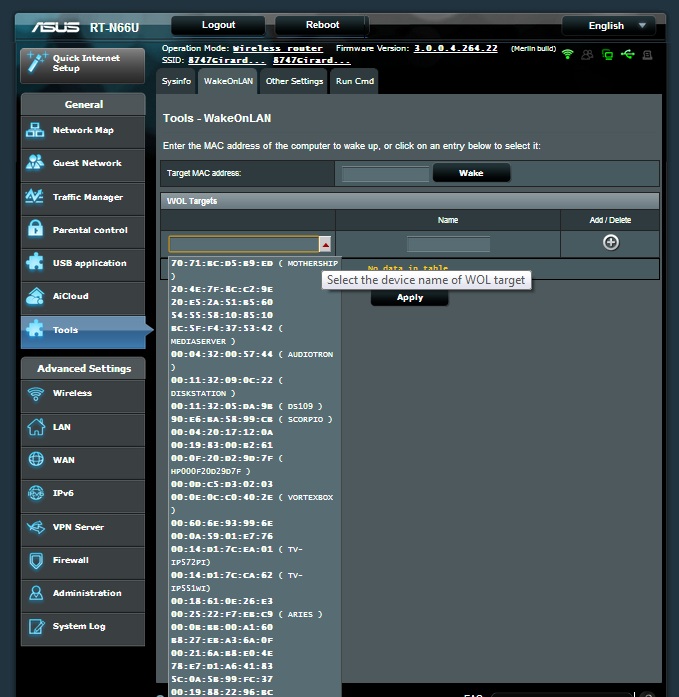679x697 pixels.
Task: Click the Apply button
Action: click(x=410, y=297)
